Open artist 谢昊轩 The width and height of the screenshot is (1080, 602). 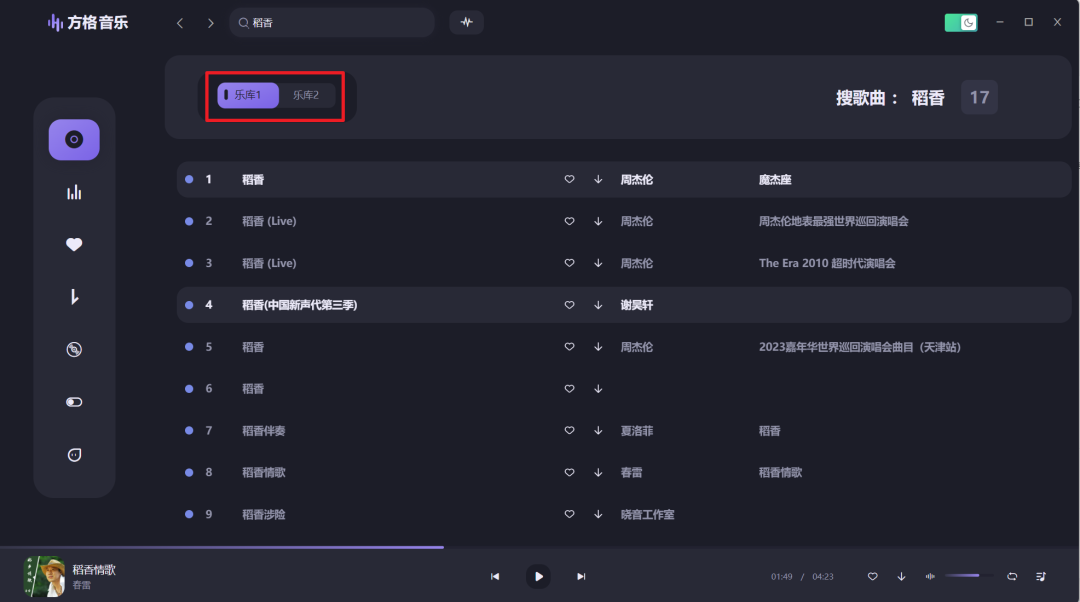pyautogui.click(x=636, y=305)
